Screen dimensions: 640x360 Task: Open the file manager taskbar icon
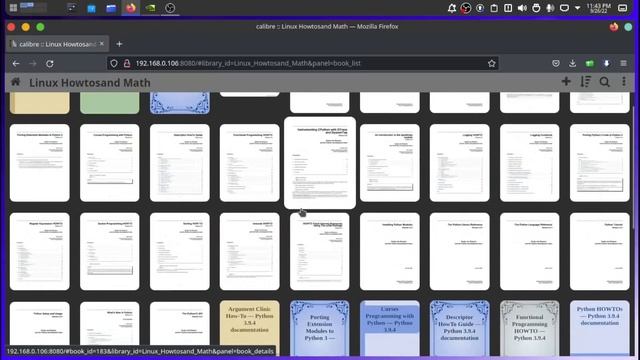click(111, 8)
